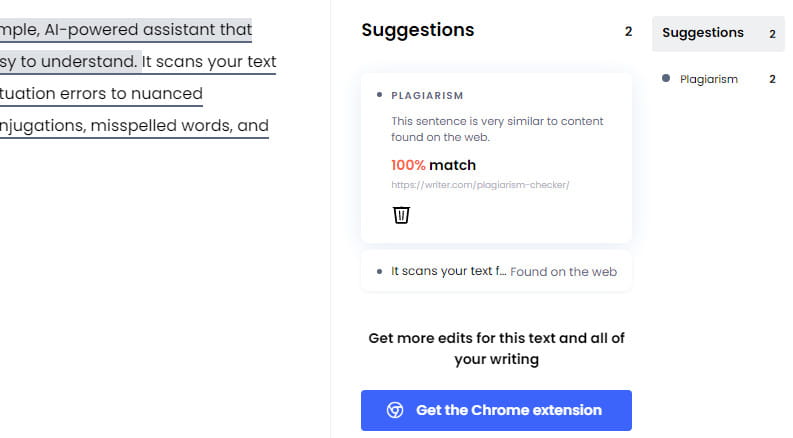
Task: Click the highlighted "AI-powered assistant that" text
Action: (148, 30)
